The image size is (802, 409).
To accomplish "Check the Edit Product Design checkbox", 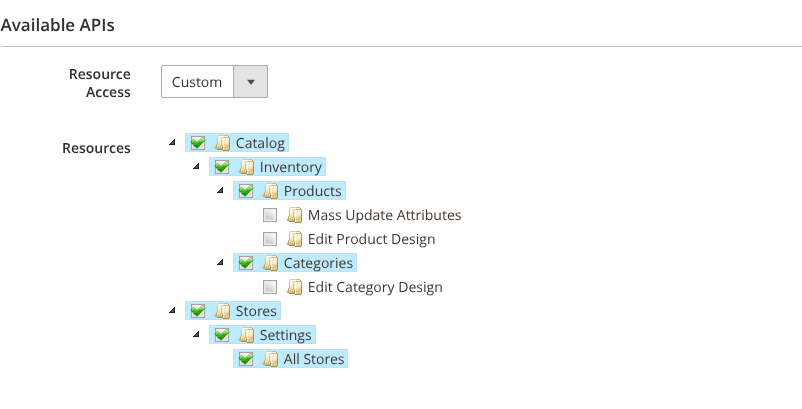I will click(270, 239).
